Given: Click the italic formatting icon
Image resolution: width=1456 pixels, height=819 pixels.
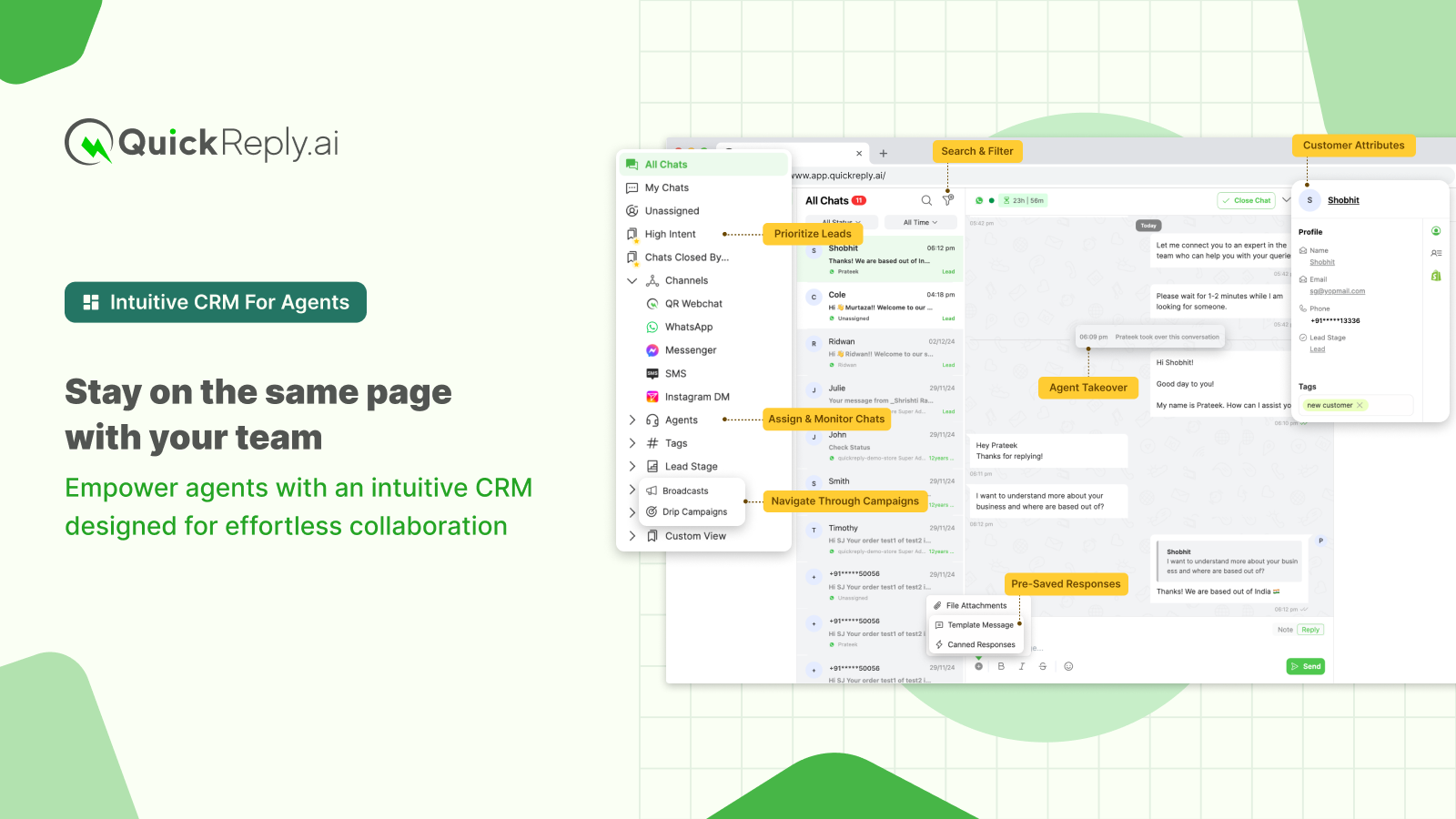Looking at the screenshot, I should [x=1022, y=666].
